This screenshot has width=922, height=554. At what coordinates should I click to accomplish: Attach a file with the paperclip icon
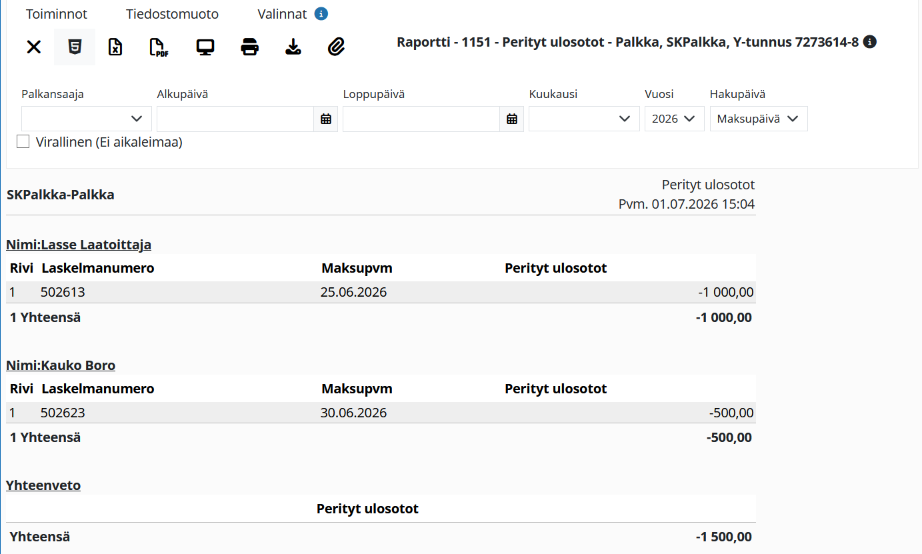[x=336, y=47]
